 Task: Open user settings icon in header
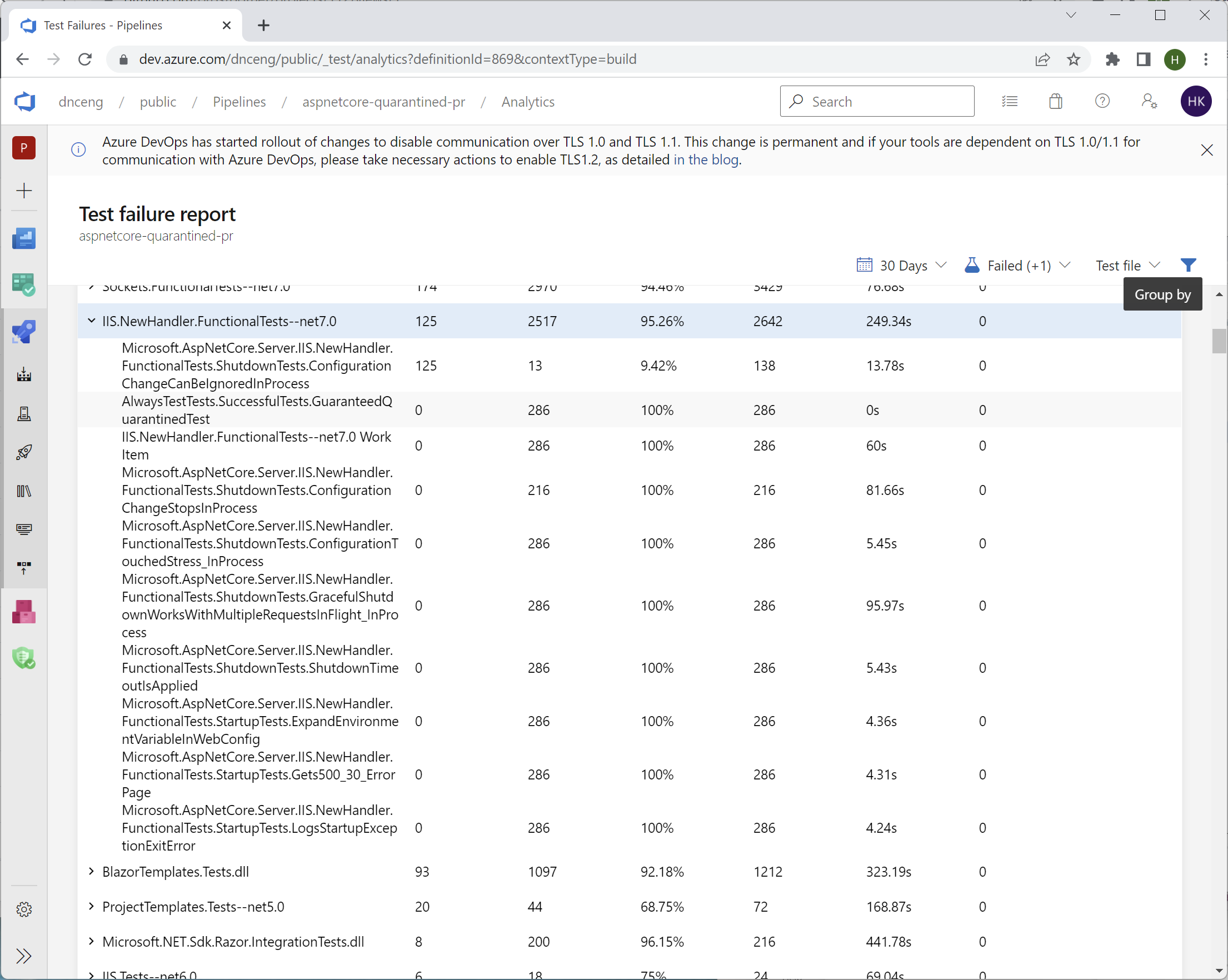click(1149, 101)
